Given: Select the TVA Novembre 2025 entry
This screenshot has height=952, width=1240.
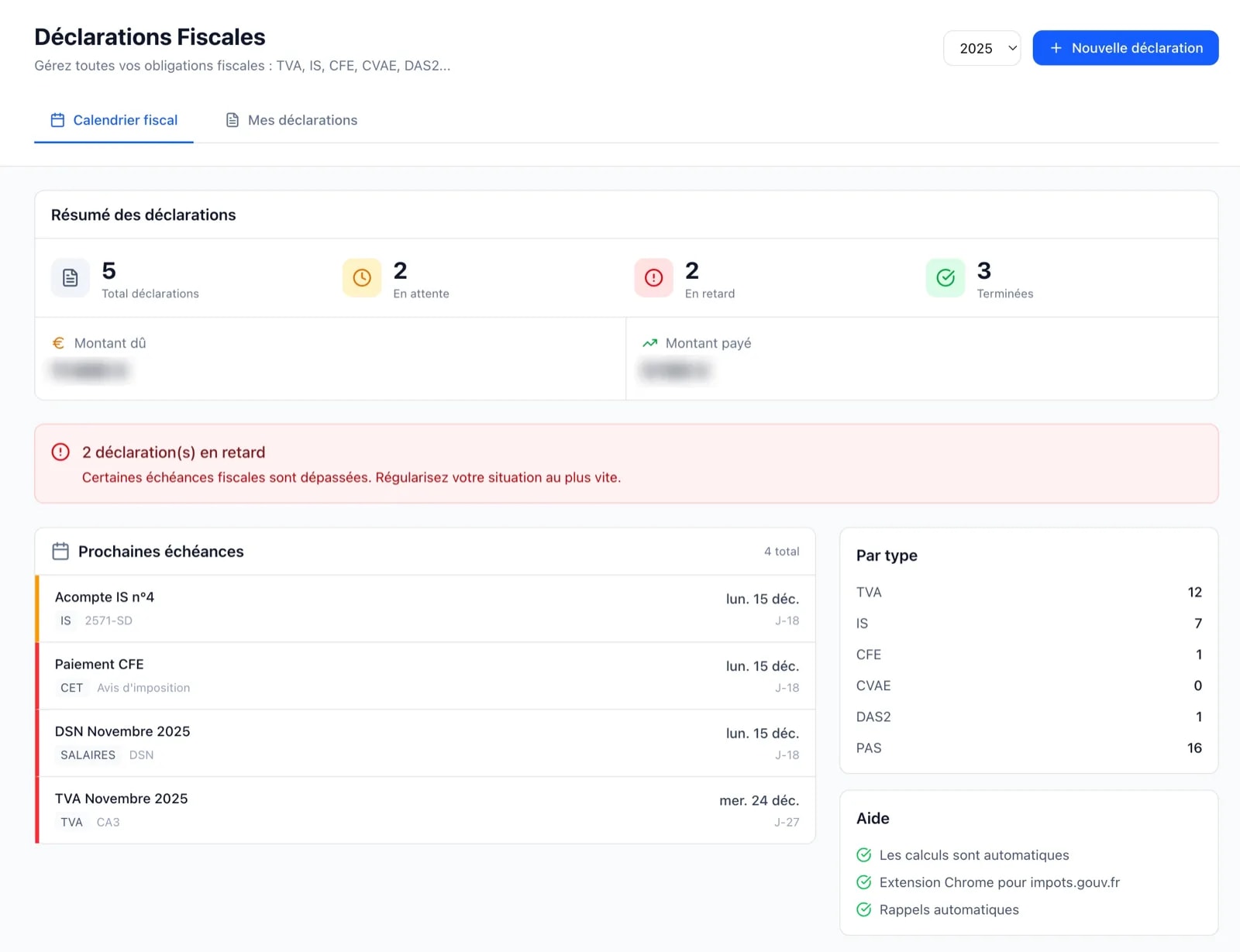Looking at the screenshot, I should point(425,810).
